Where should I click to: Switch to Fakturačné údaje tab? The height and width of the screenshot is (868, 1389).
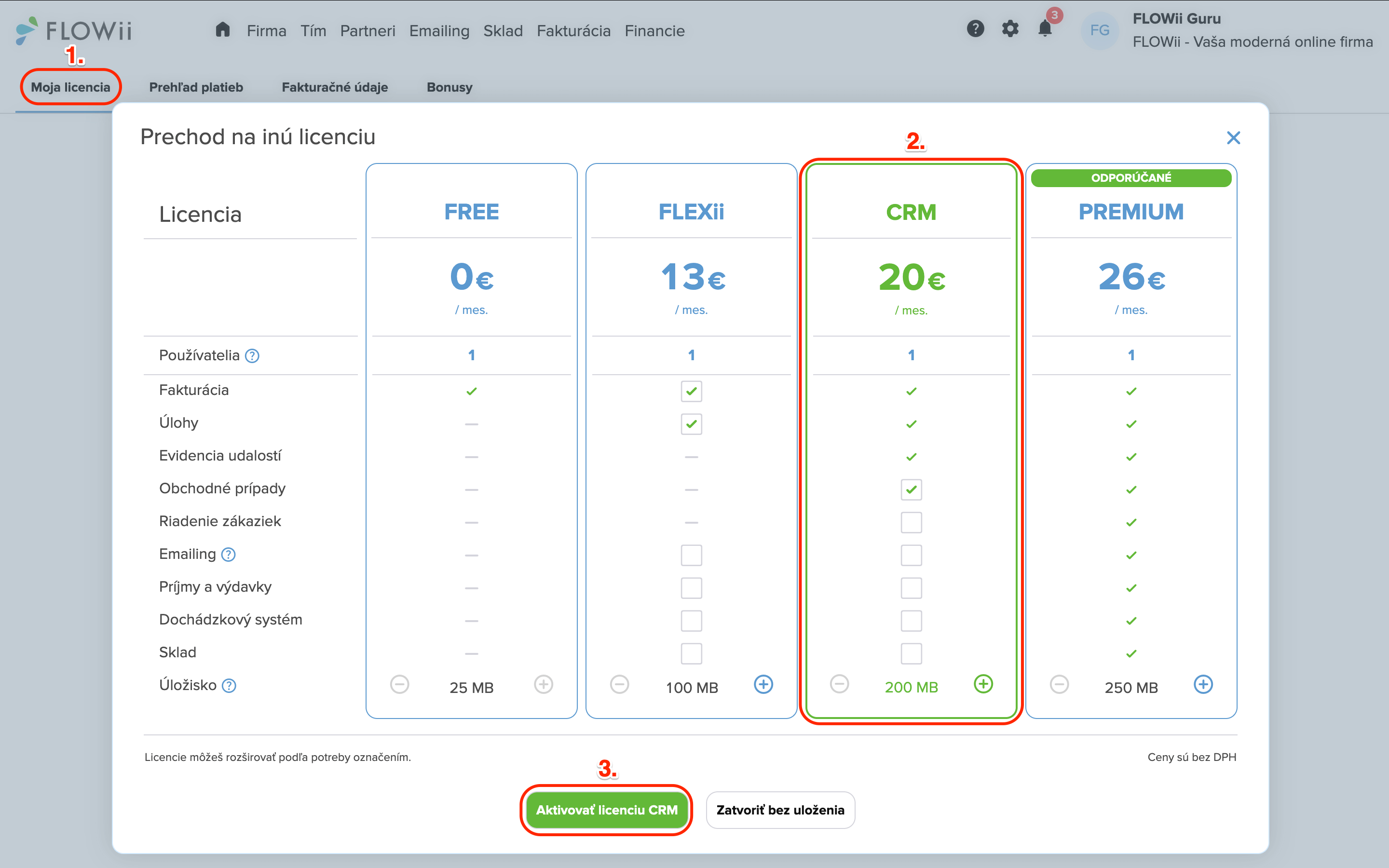point(335,87)
